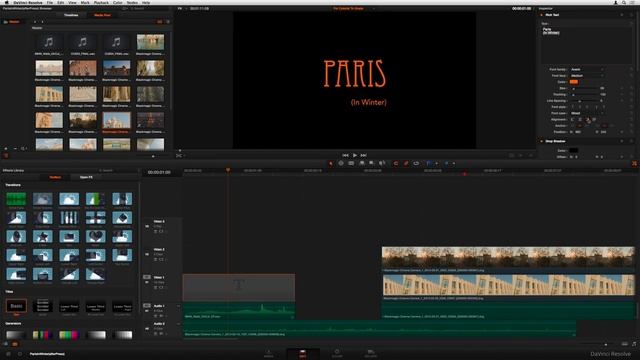Click the star shape transition thumbnail
The height and width of the screenshot is (360, 640).
[x=42, y=236]
